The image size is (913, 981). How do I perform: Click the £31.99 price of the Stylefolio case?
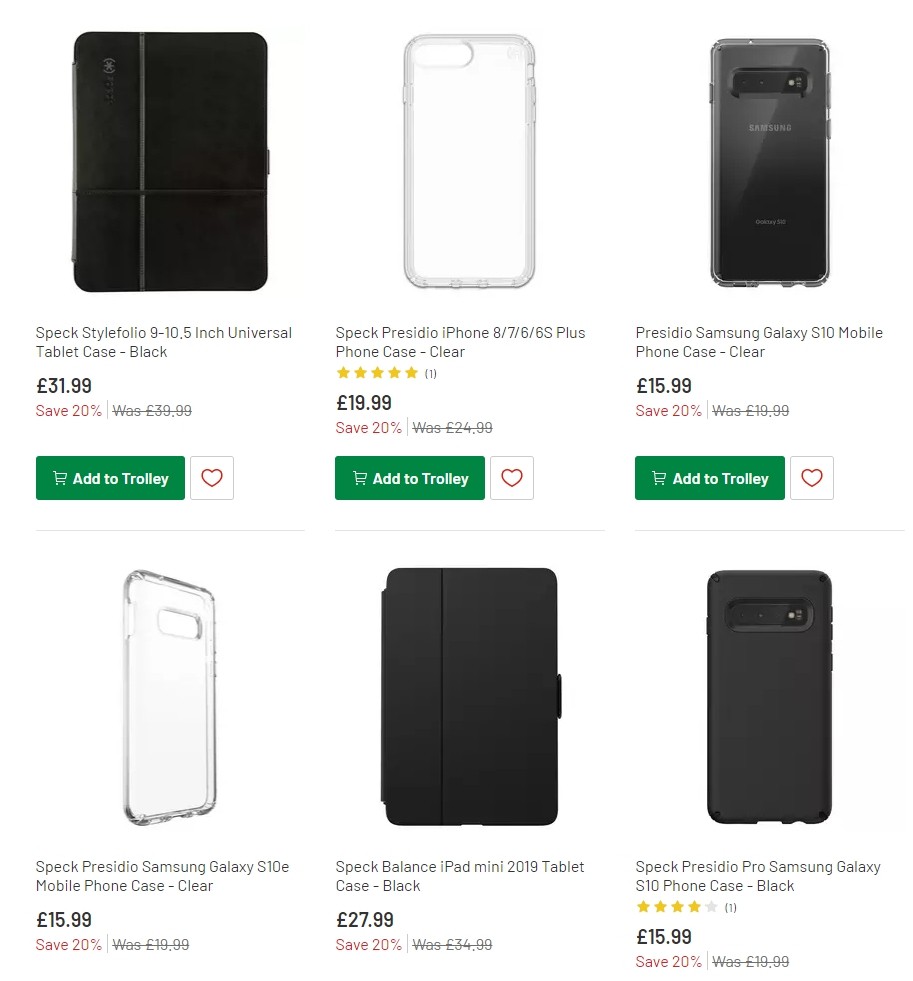coord(63,385)
